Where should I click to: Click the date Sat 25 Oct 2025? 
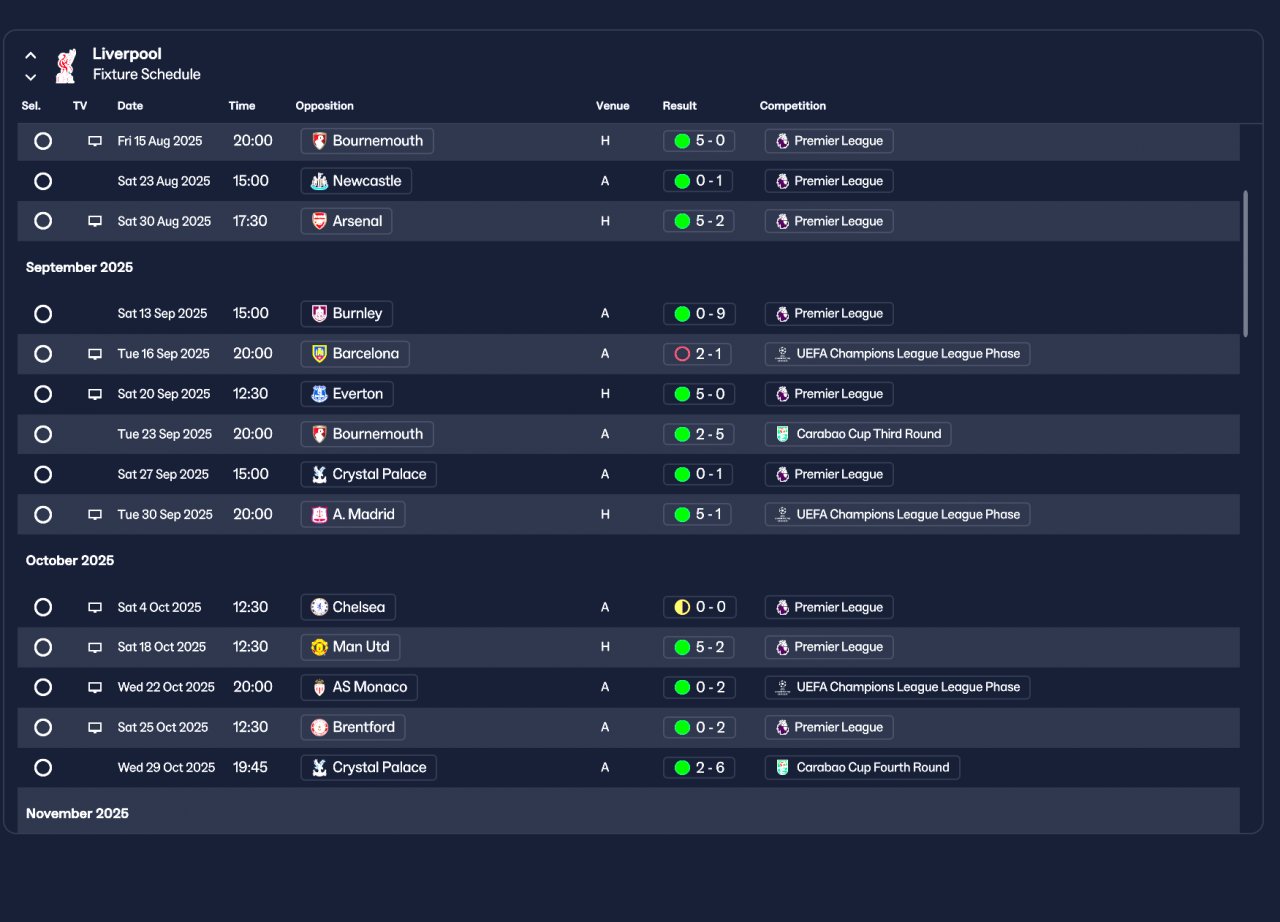163,727
